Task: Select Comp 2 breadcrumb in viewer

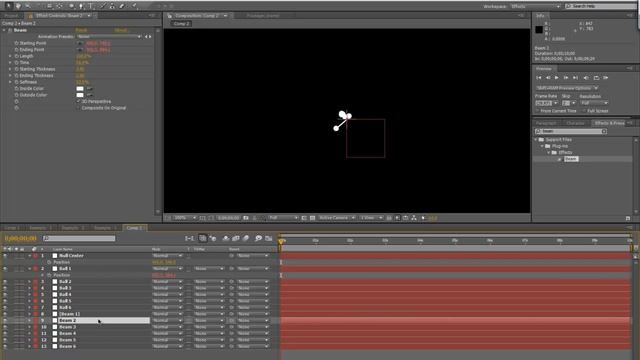Action: click(182, 24)
